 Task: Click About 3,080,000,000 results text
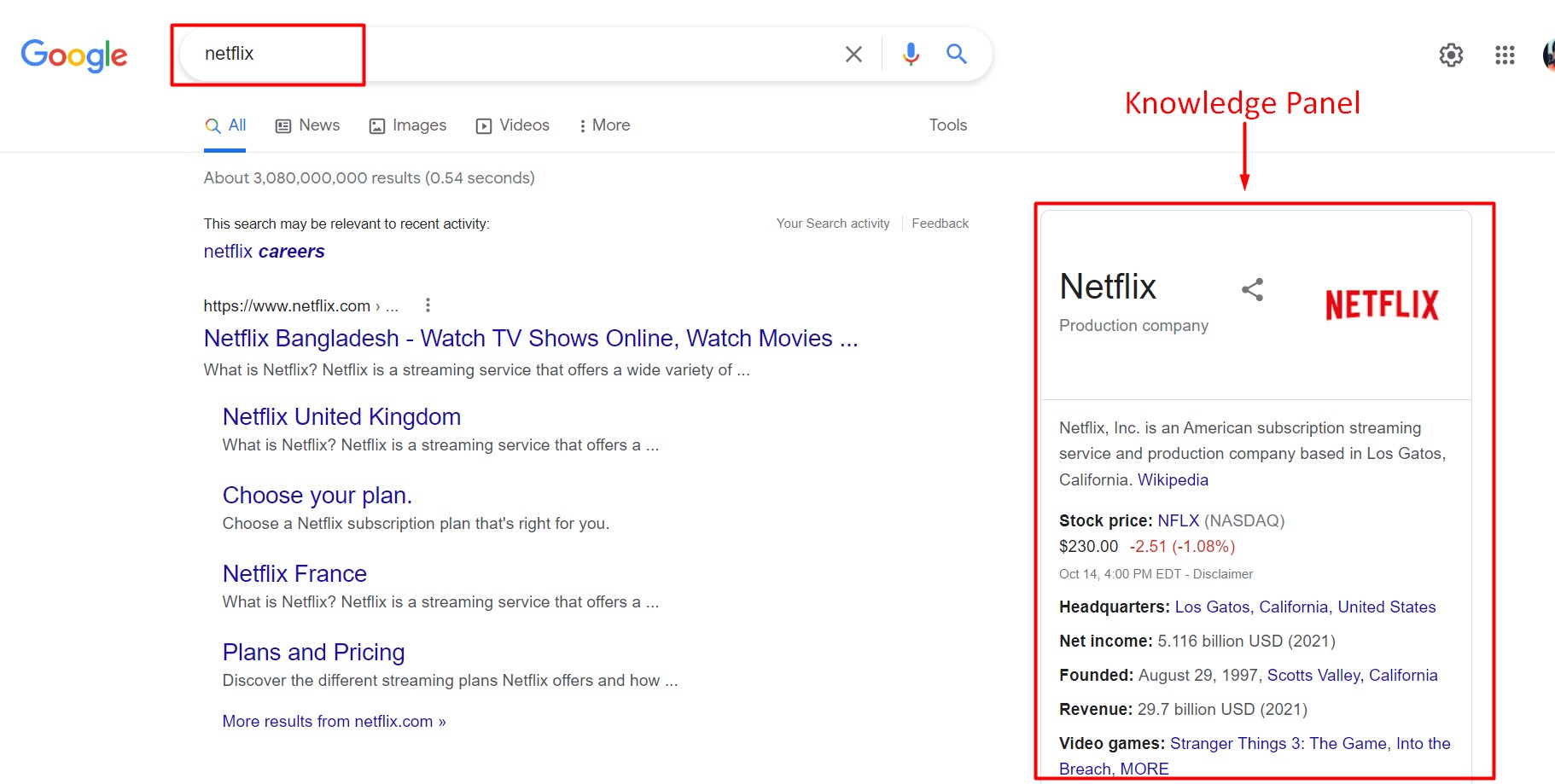pos(369,178)
